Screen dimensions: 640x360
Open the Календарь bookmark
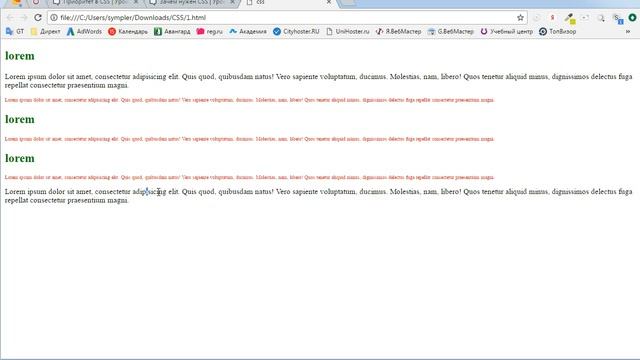(128, 31)
